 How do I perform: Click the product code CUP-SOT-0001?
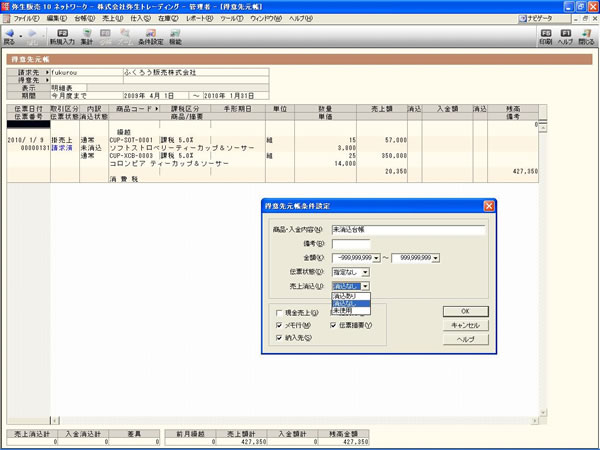click(131, 140)
